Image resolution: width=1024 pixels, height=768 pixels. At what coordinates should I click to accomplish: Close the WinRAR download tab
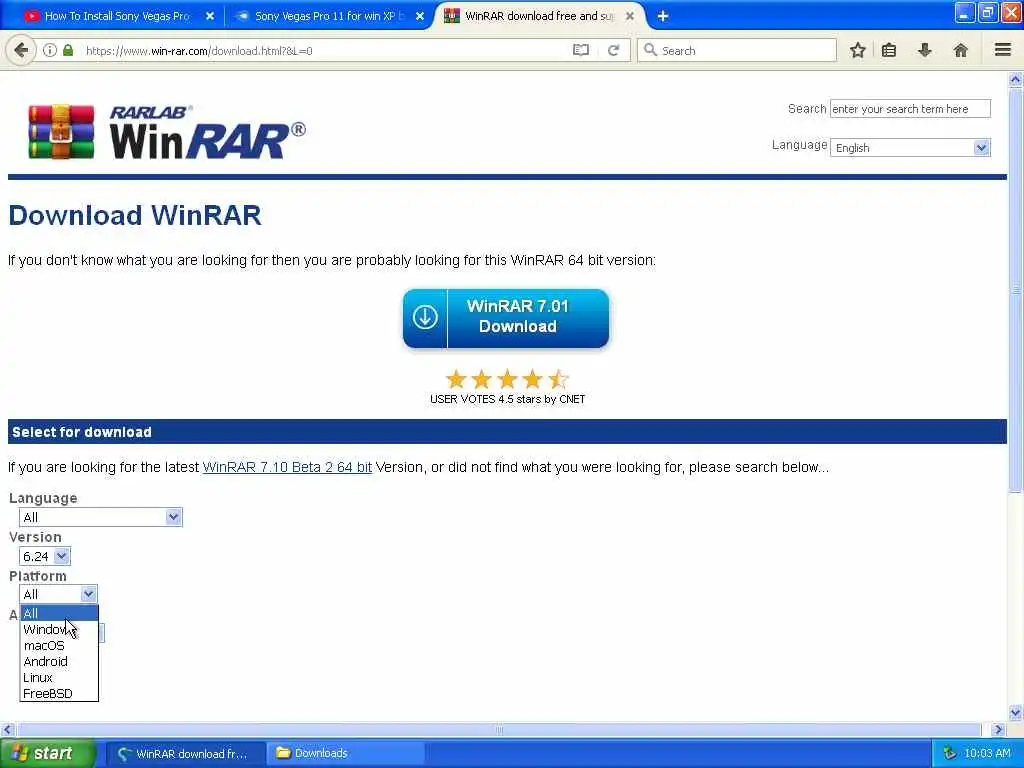pos(630,16)
